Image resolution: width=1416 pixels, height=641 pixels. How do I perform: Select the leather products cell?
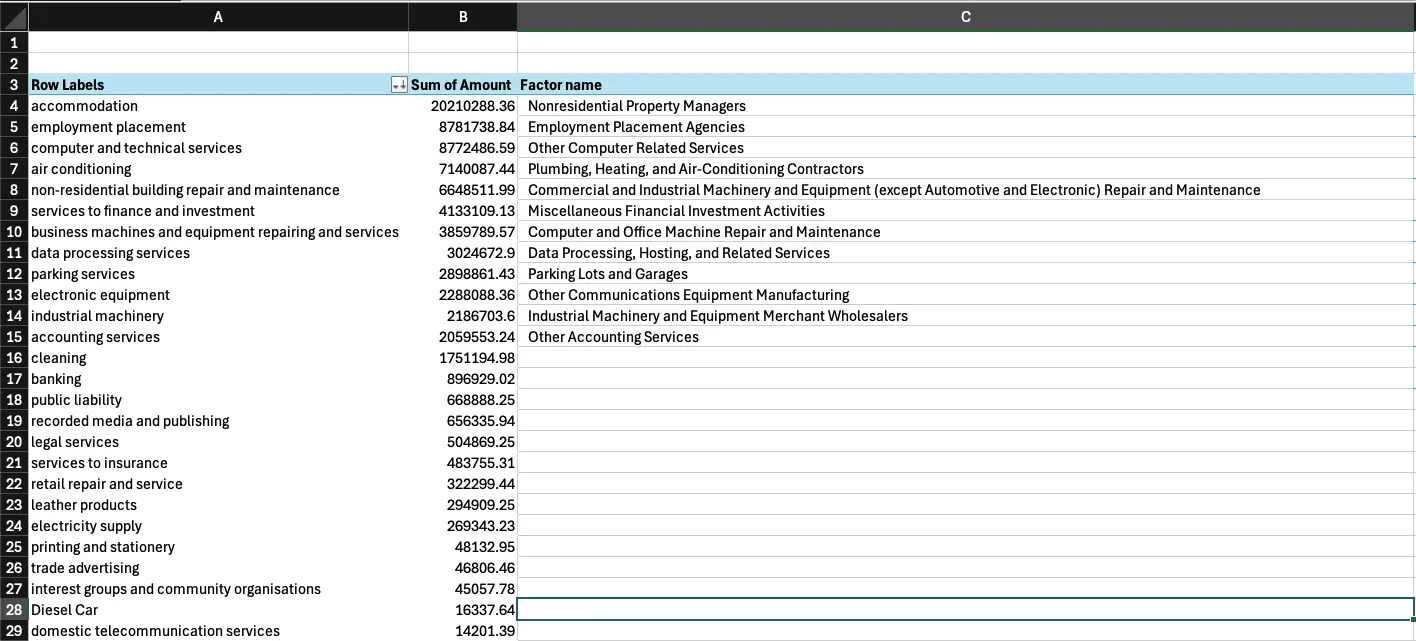pyautogui.click(x=218, y=505)
